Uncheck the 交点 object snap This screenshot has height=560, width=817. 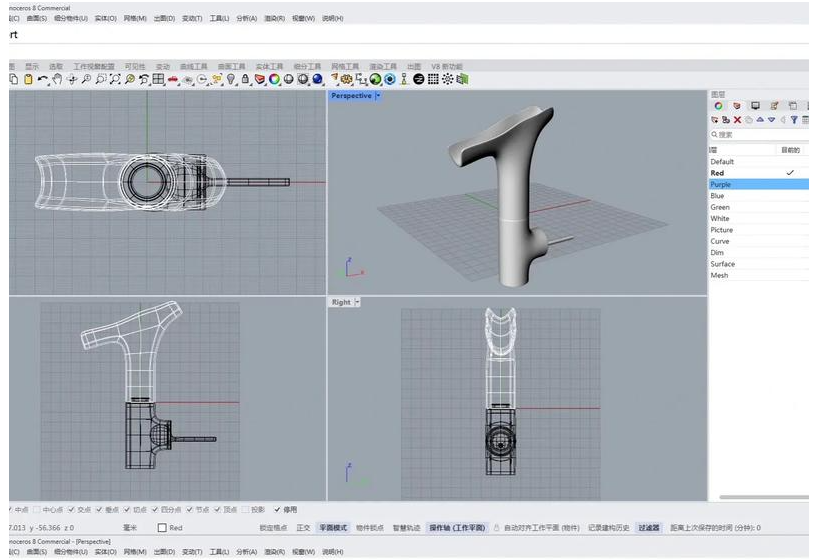71,509
